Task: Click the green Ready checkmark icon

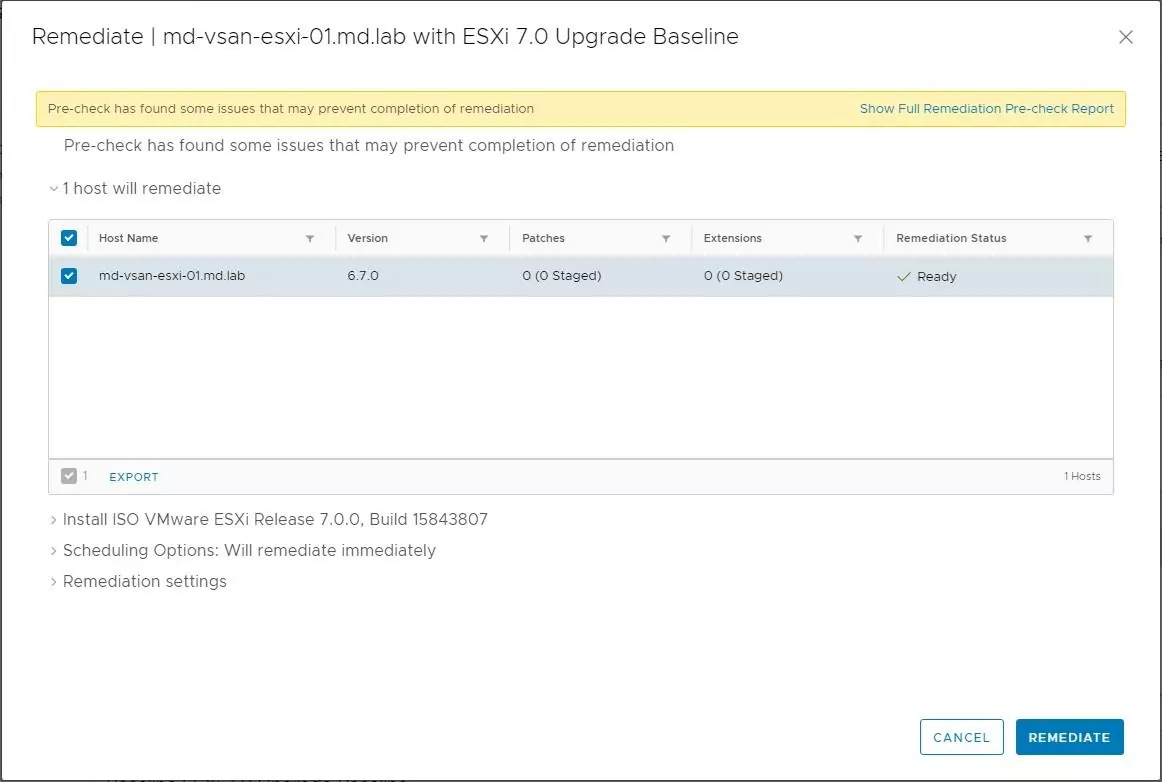Action: pos(903,276)
